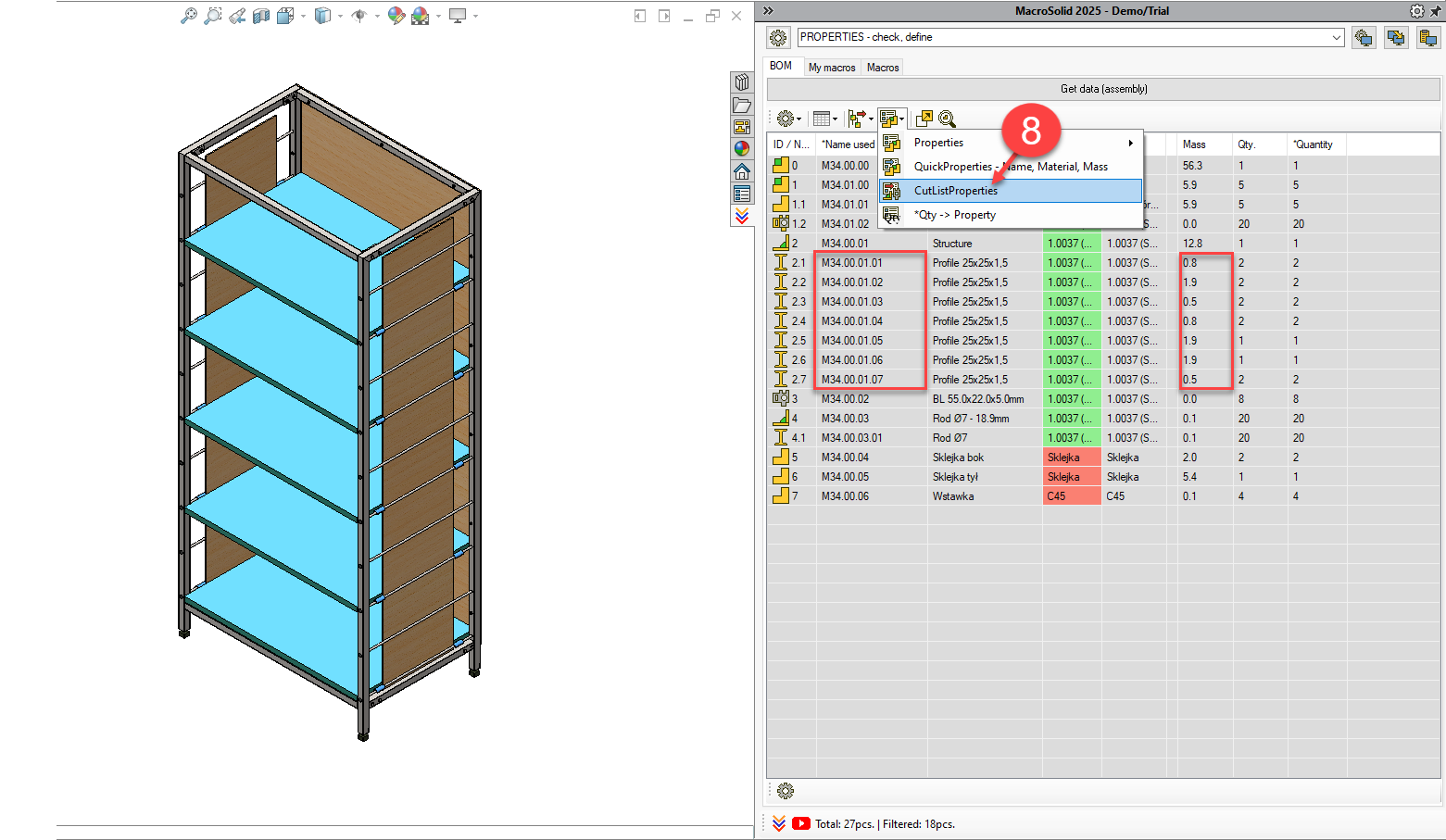Image resolution: width=1446 pixels, height=840 pixels.
Task: Open MacroSolid settings gear in title bar
Action: coord(1417,11)
